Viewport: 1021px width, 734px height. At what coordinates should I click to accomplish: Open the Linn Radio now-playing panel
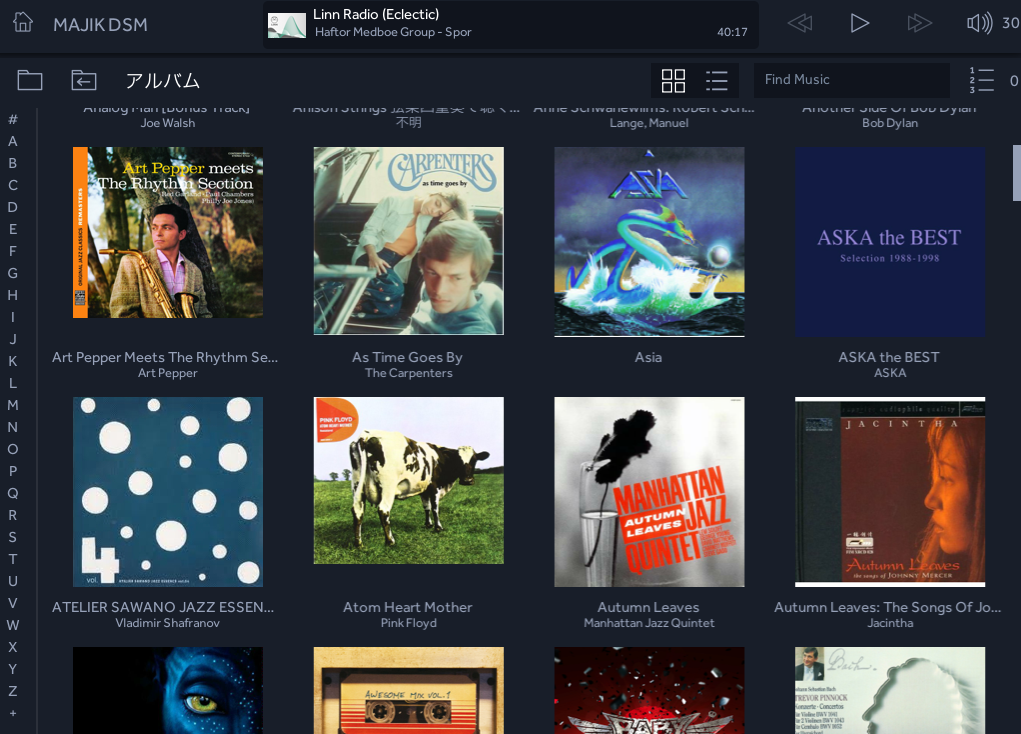510,25
